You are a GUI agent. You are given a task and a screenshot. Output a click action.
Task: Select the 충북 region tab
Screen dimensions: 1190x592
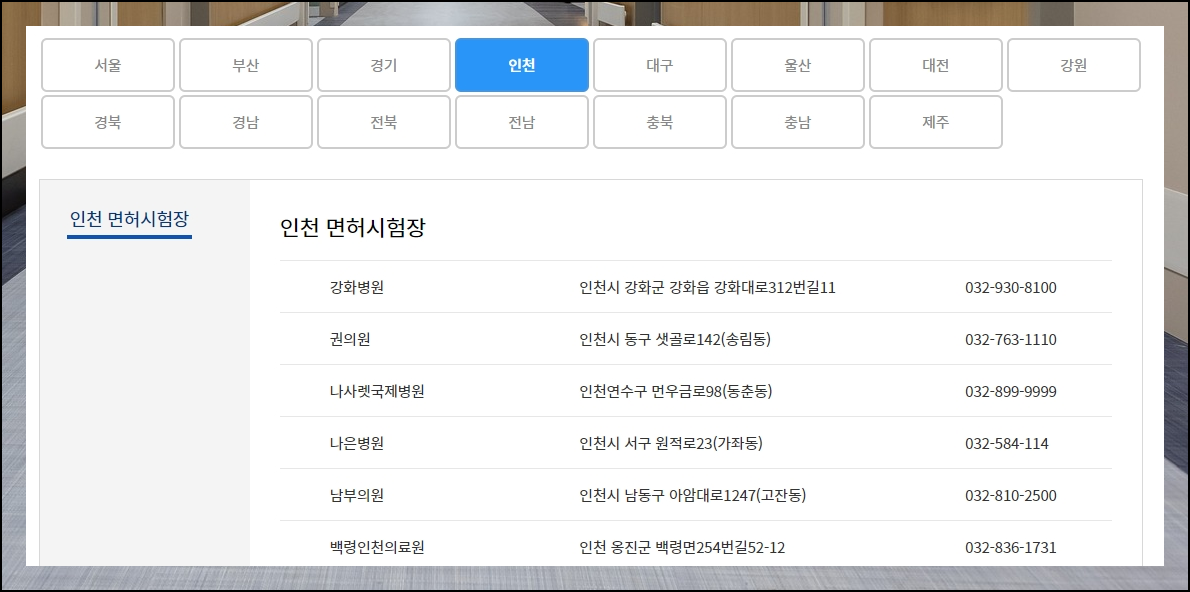[660, 122]
